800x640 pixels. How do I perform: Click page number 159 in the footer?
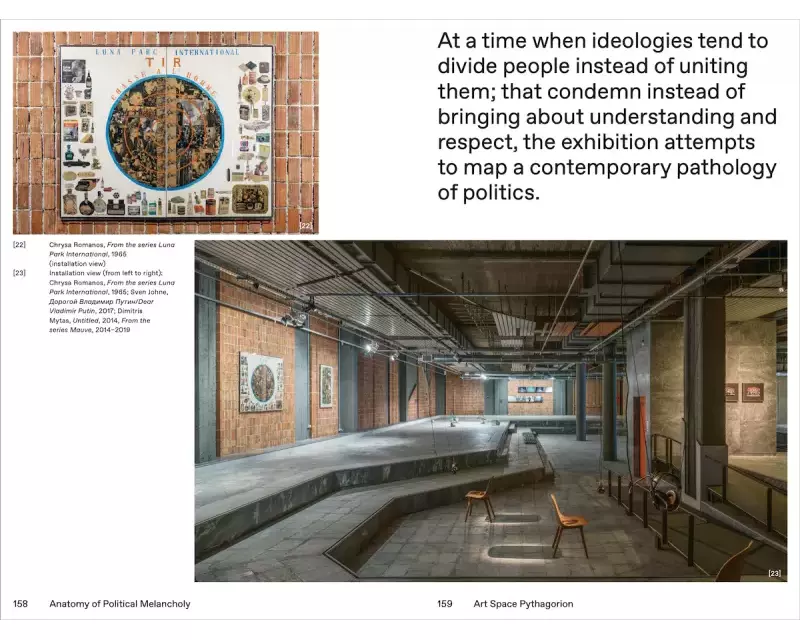coord(445,604)
